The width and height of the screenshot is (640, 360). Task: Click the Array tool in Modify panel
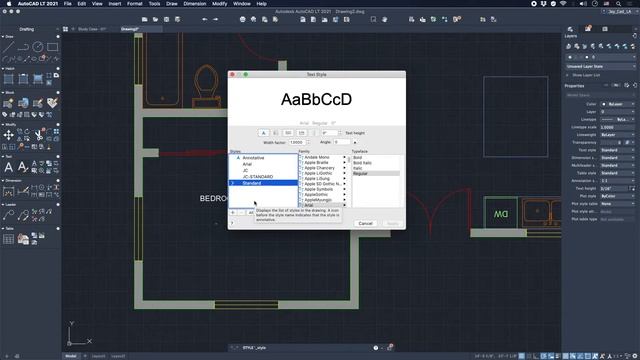(56, 131)
